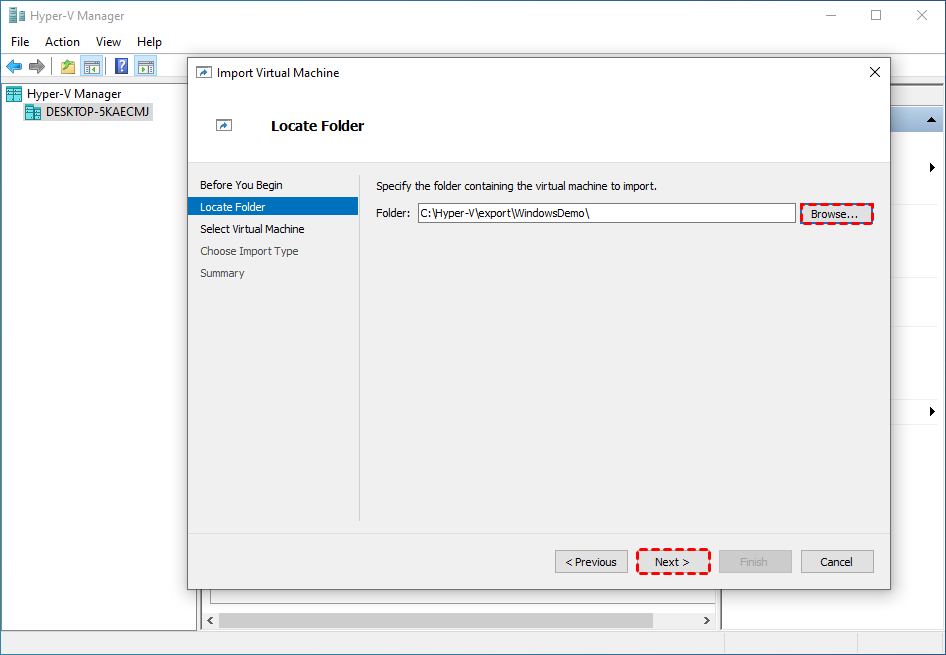Click the disabled Finish button

pos(755,562)
